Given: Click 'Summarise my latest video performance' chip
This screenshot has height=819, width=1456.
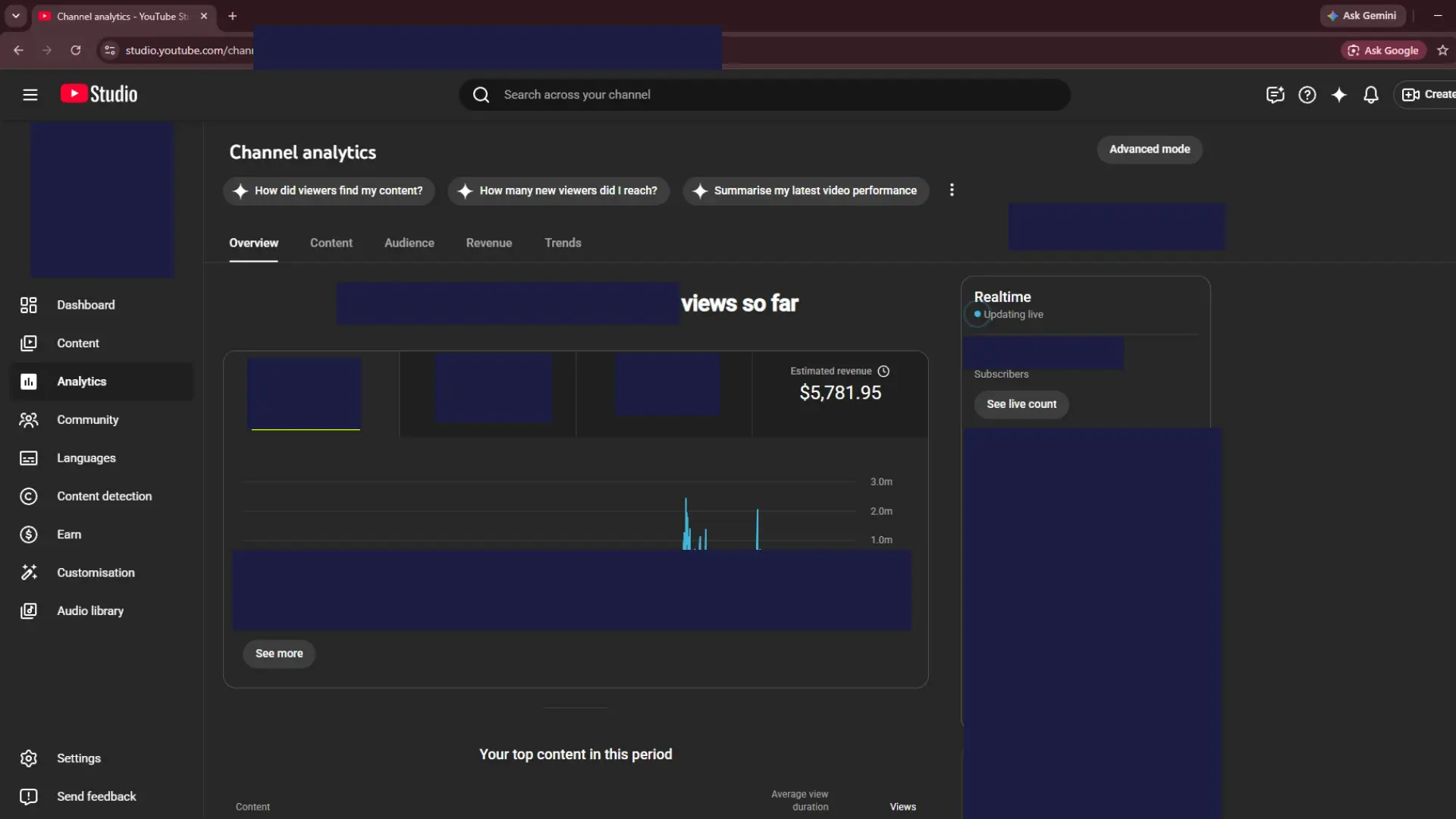Looking at the screenshot, I should click(806, 191).
